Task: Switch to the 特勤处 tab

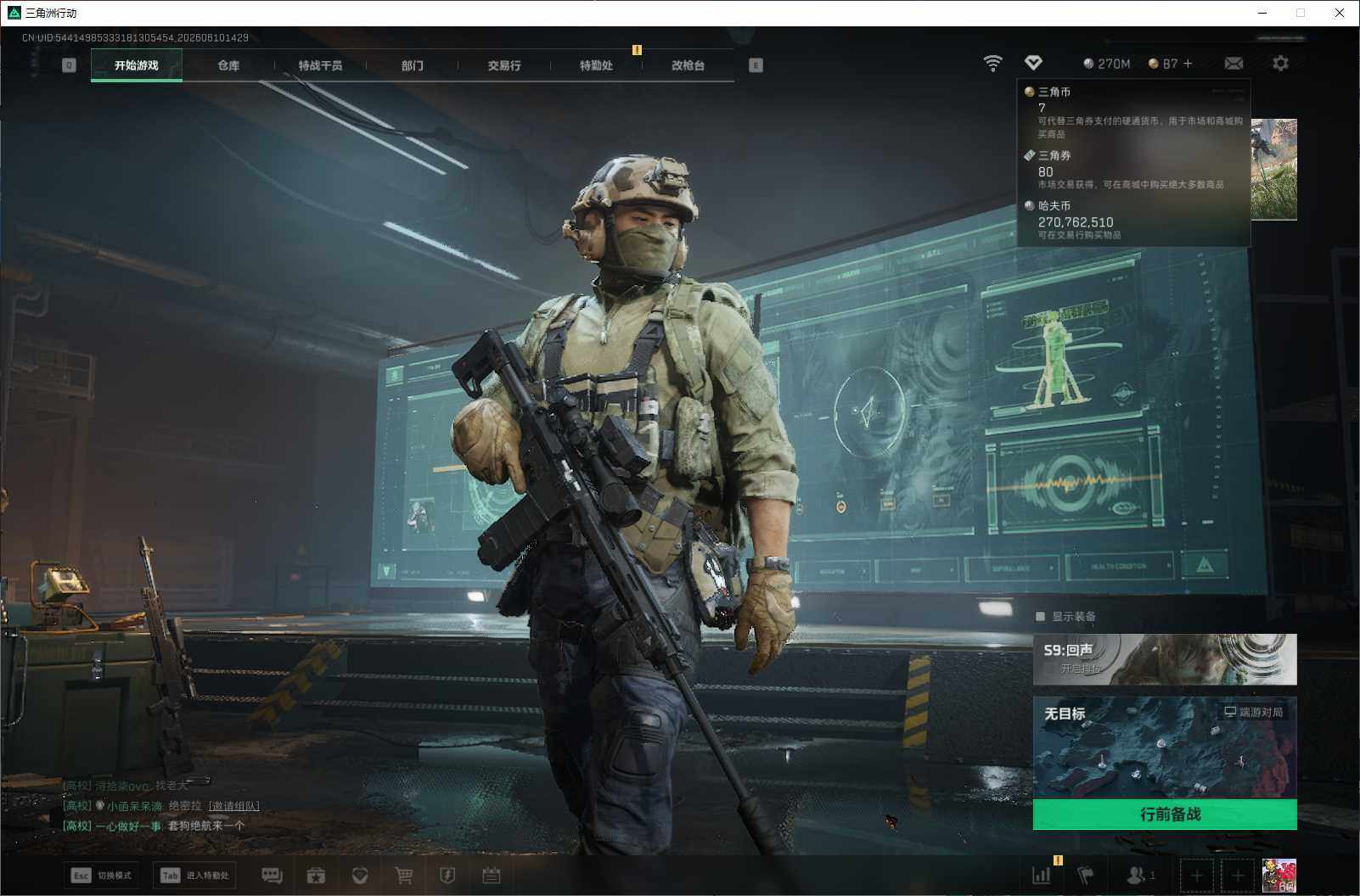Action: 596,65
